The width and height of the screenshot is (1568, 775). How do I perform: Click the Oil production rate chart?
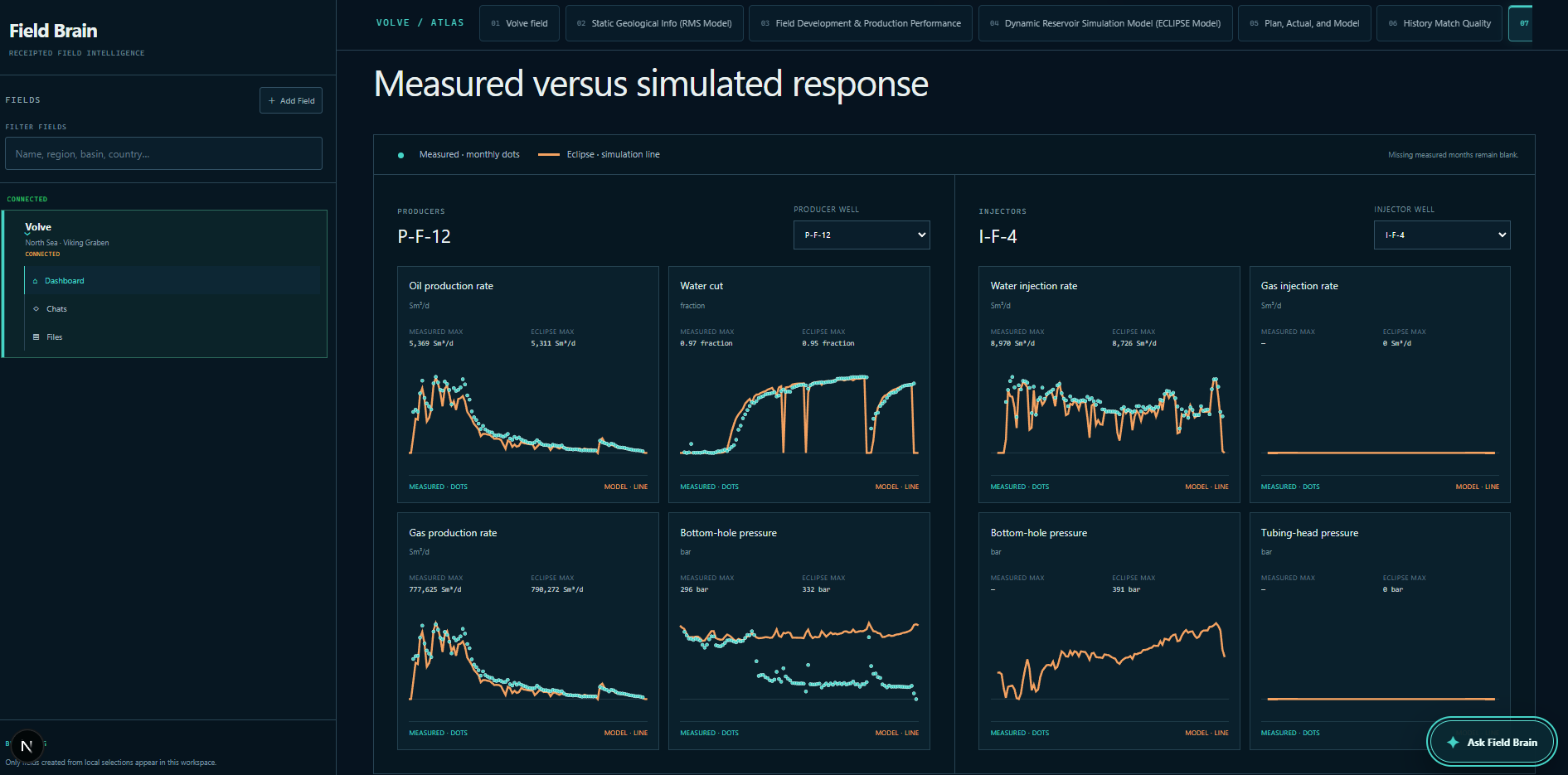pos(528,414)
